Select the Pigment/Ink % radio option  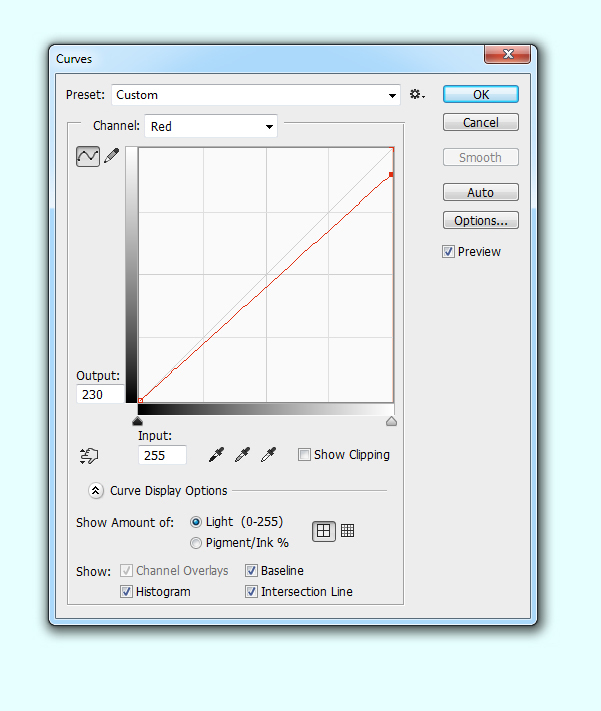(196, 543)
